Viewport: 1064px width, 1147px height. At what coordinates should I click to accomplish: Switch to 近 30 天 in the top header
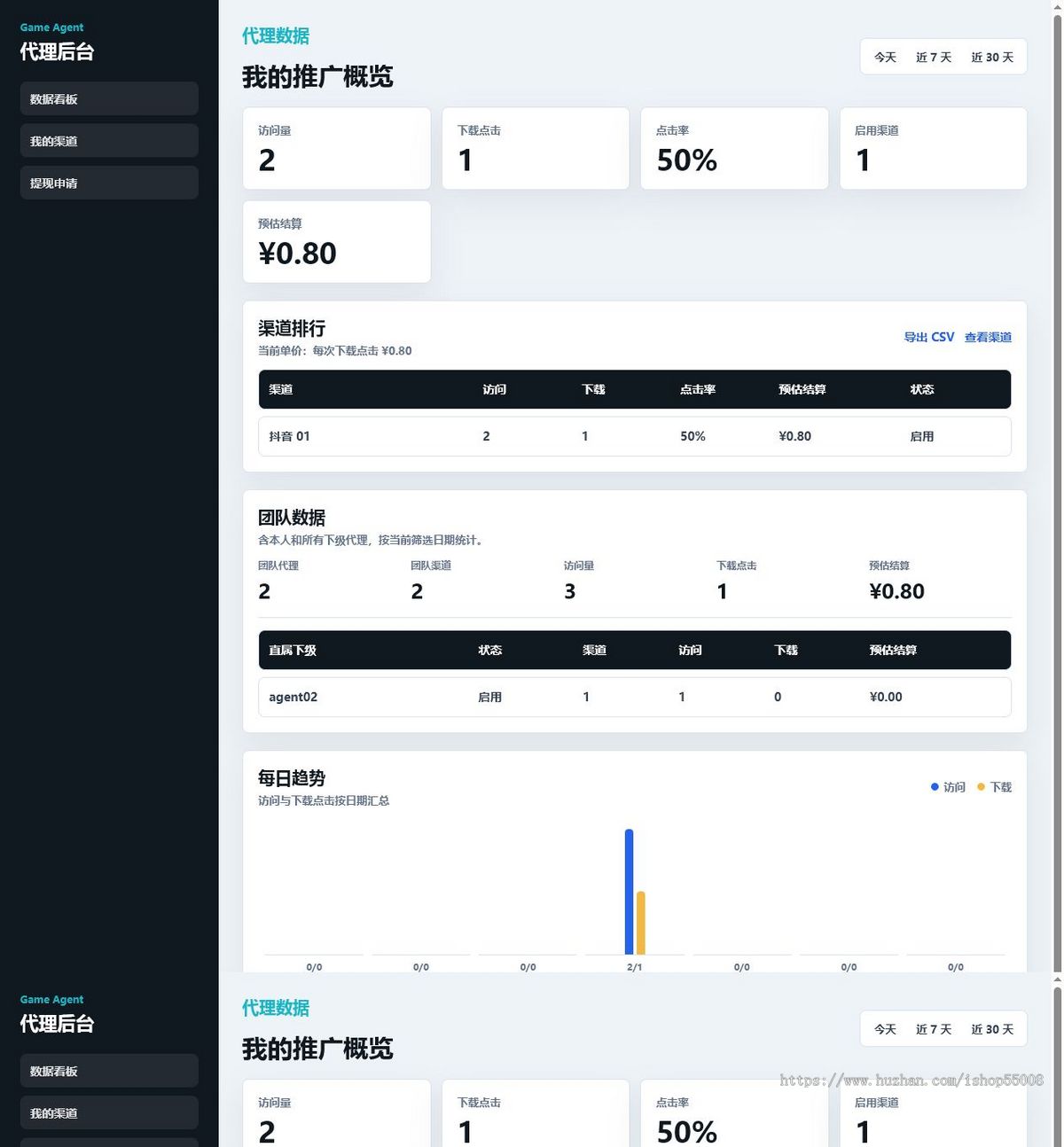pos(992,57)
